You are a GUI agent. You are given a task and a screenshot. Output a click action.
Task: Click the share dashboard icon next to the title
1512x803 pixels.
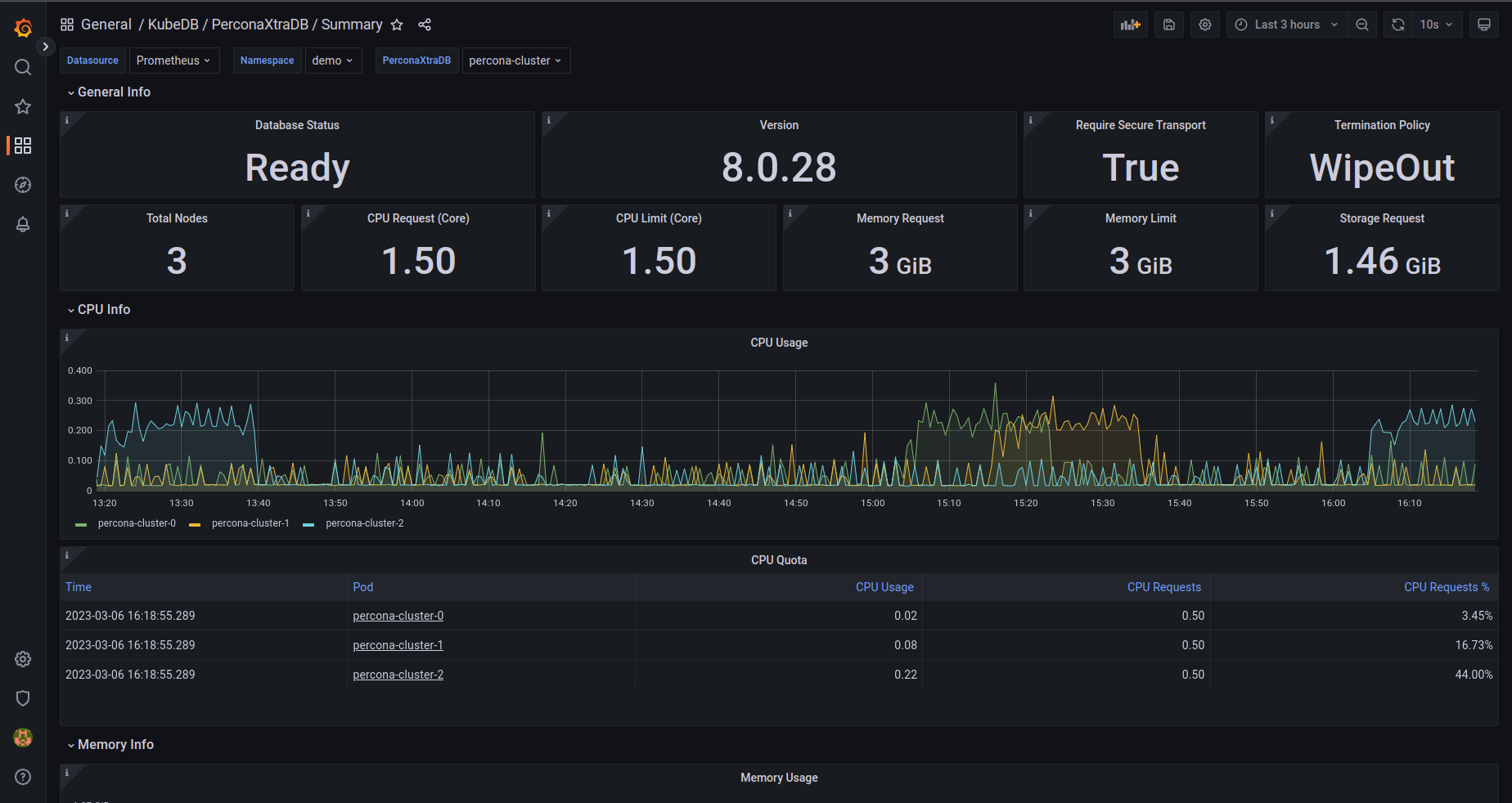point(425,25)
